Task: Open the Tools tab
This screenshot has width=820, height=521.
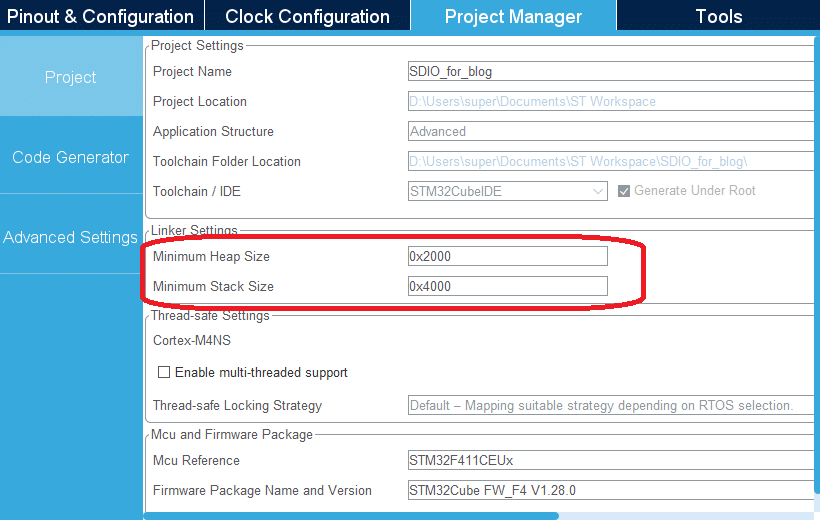Action: tap(719, 16)
